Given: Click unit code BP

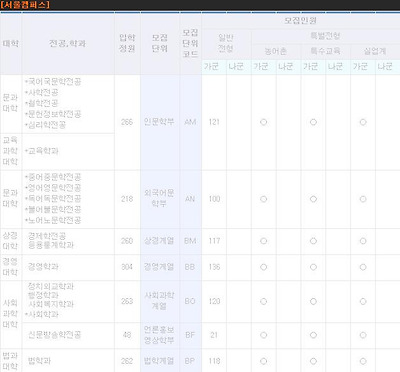Looking at the screenshot, I should (x=190, y=361).
